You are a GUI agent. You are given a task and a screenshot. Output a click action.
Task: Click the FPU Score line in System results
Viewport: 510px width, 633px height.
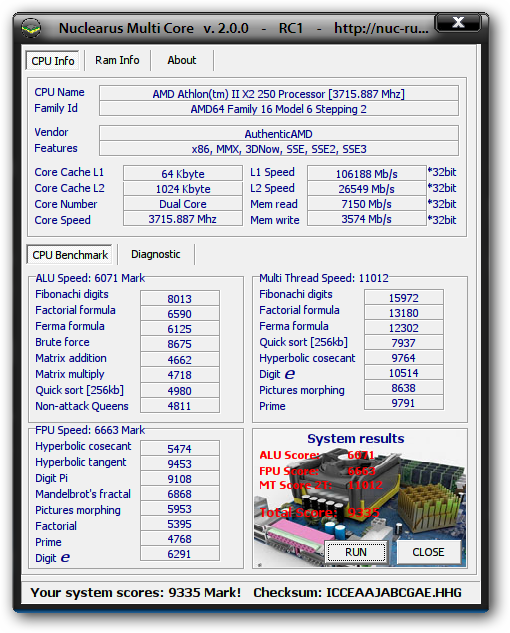tap(317, 471)
